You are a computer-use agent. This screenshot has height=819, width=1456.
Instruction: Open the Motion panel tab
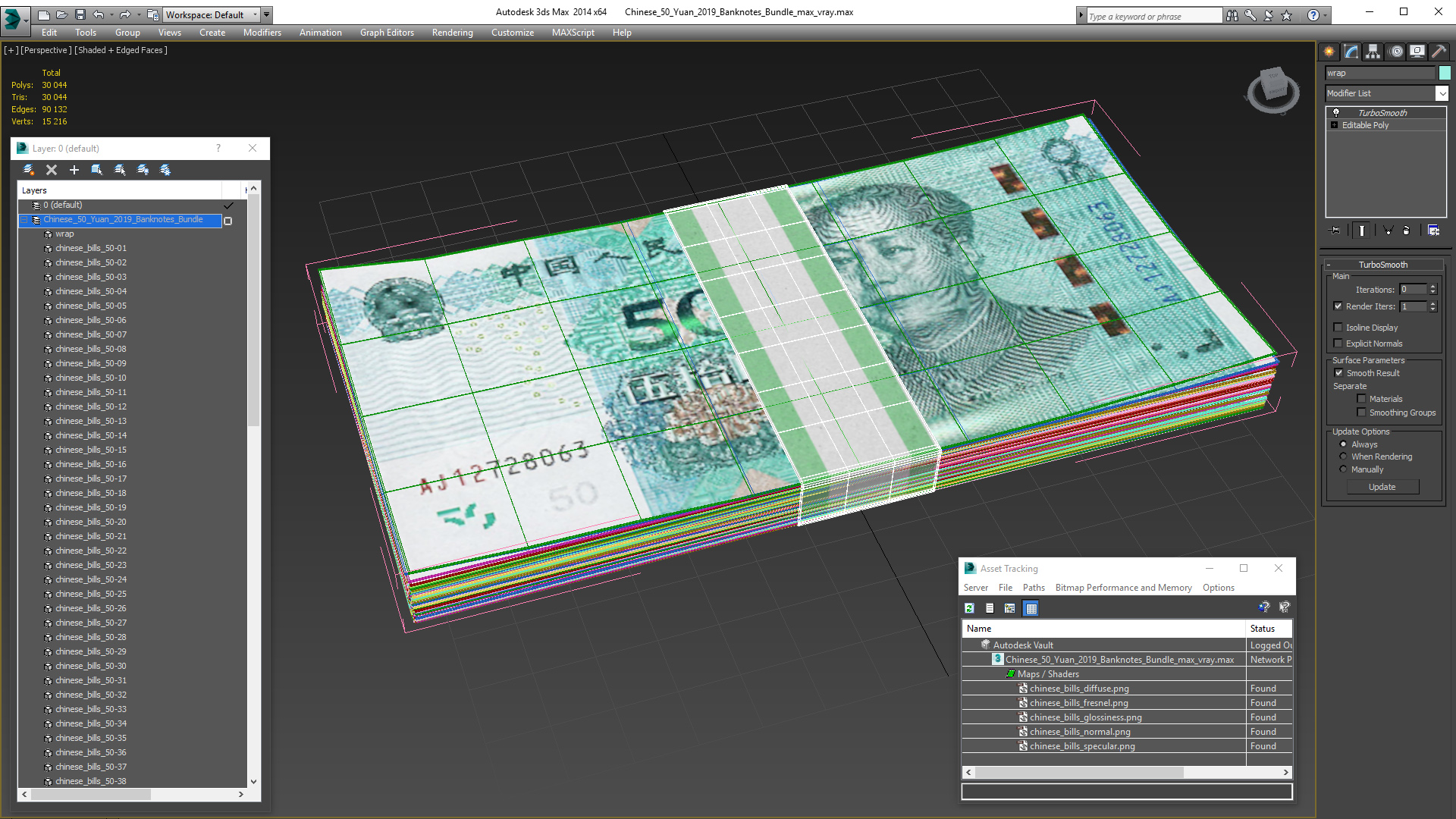(1395, 52)
